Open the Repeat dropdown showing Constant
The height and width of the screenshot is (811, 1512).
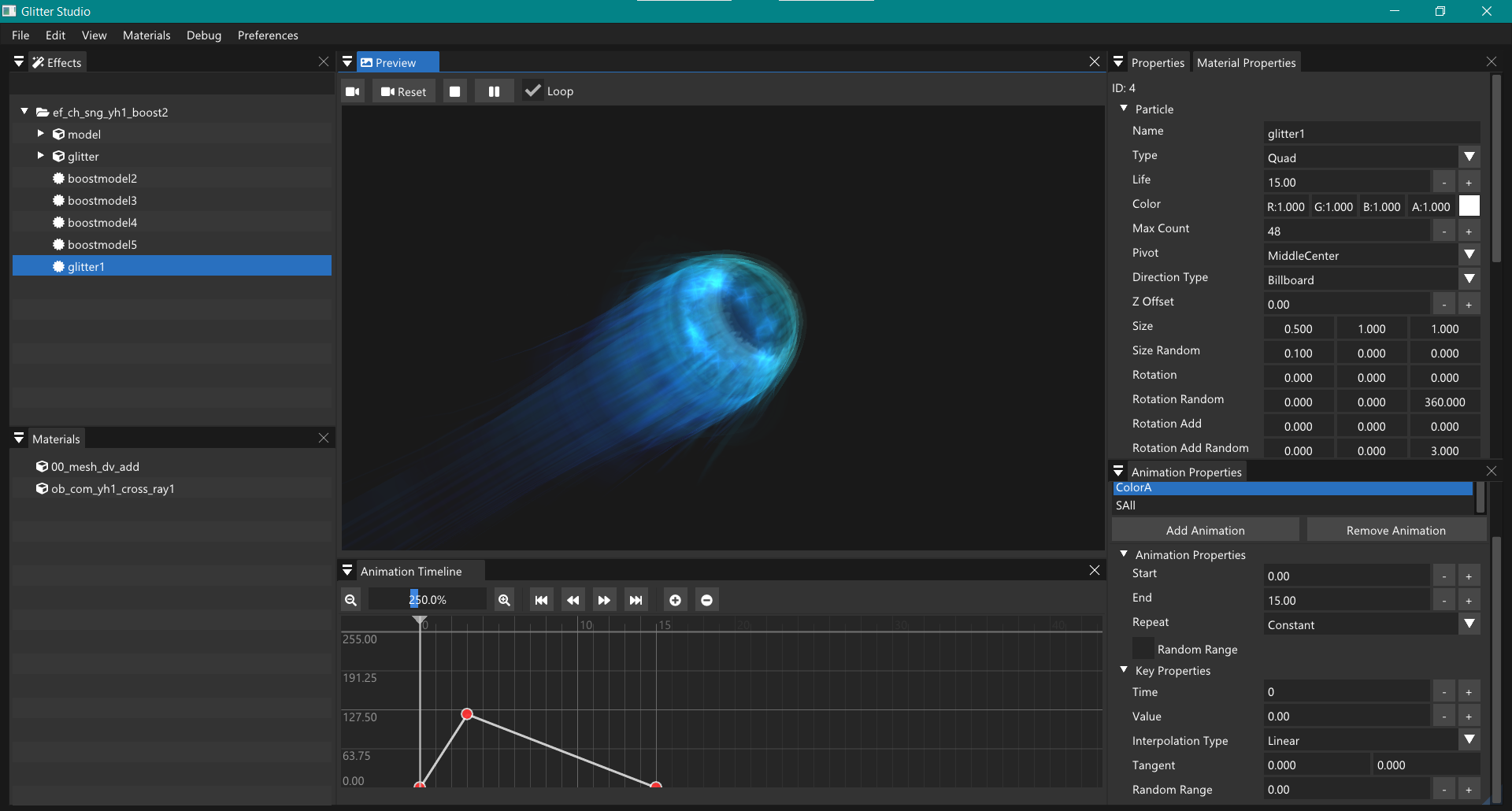pos(1371,624)
